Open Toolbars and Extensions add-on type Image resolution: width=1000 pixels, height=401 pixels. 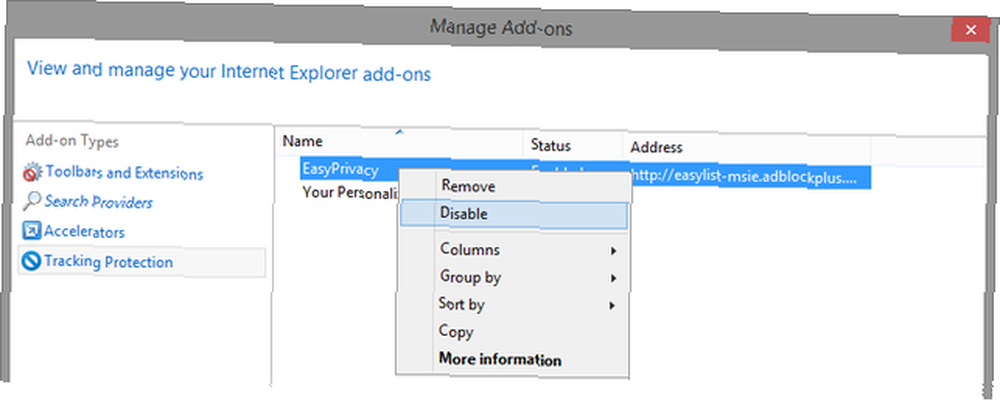click(x=124, y=173)
